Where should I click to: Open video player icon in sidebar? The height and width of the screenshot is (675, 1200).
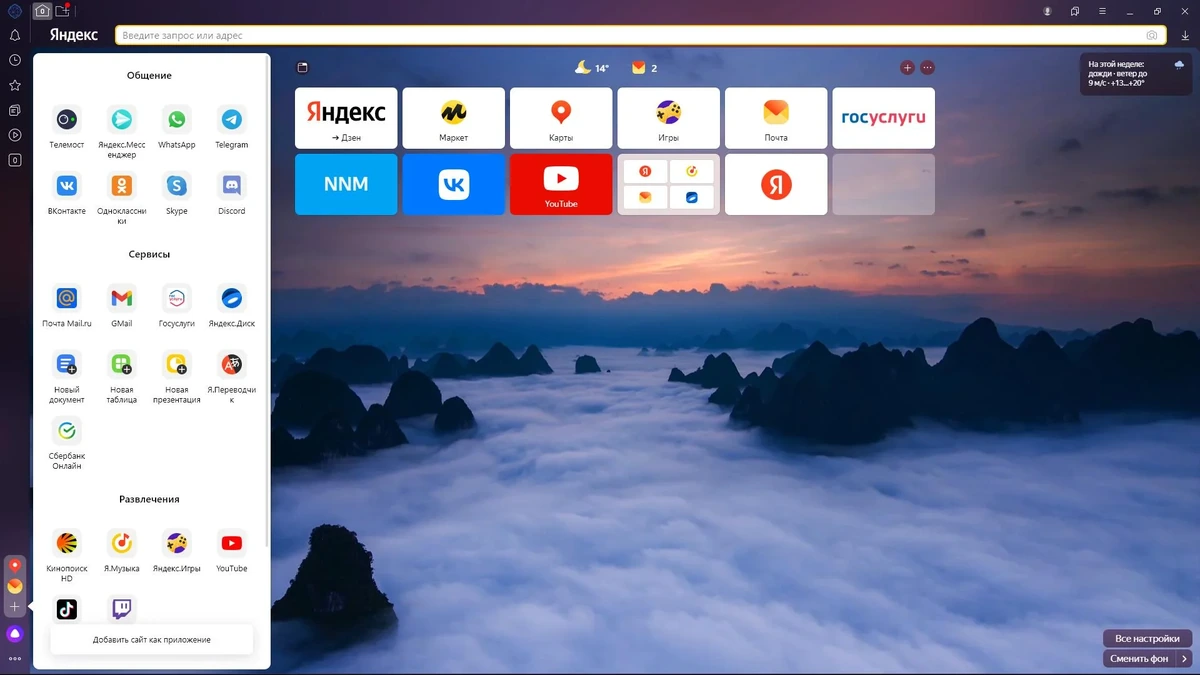tap(15, 135)
